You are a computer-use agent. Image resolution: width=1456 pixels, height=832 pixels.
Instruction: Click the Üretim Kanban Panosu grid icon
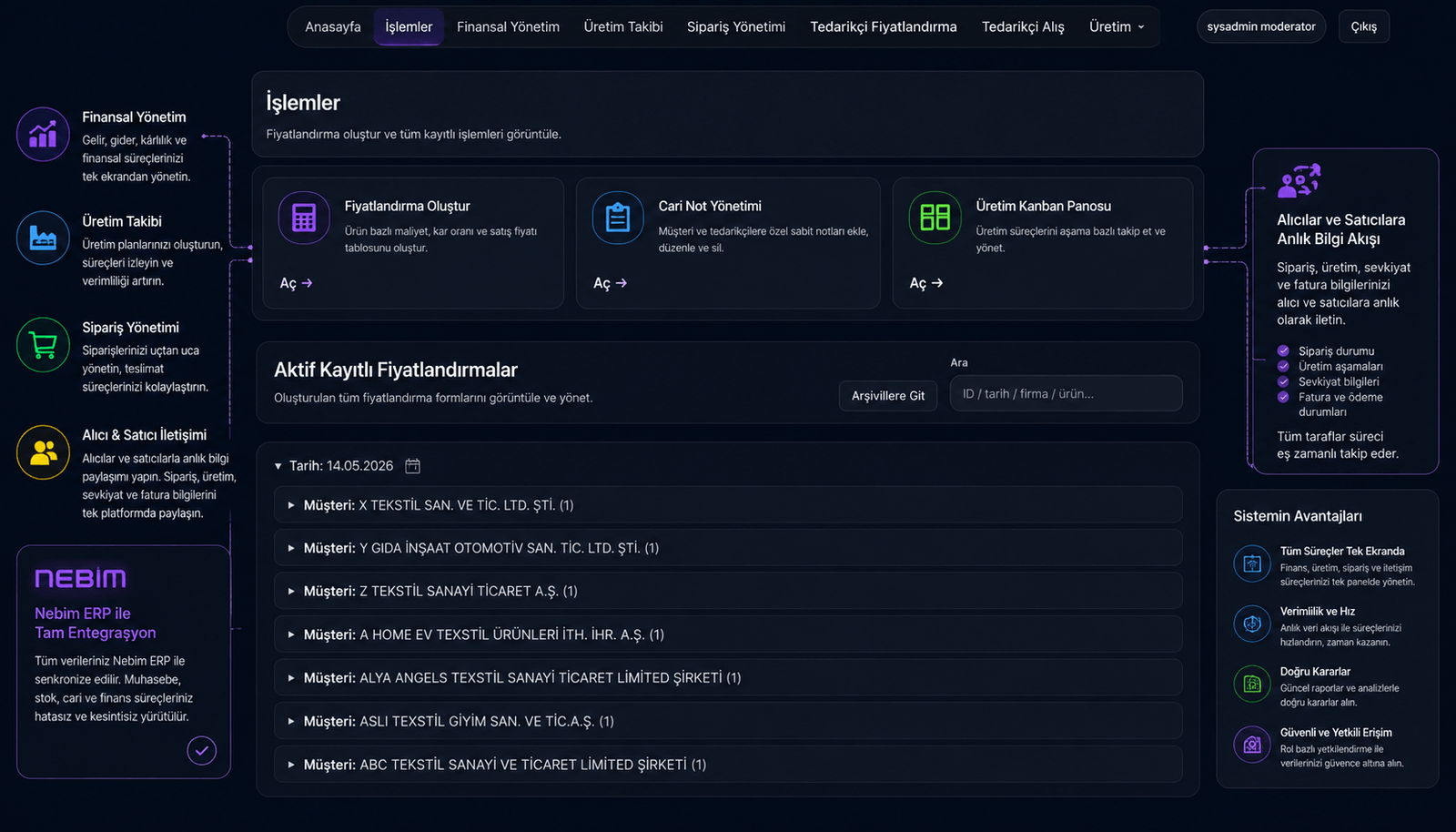[935, 218]
